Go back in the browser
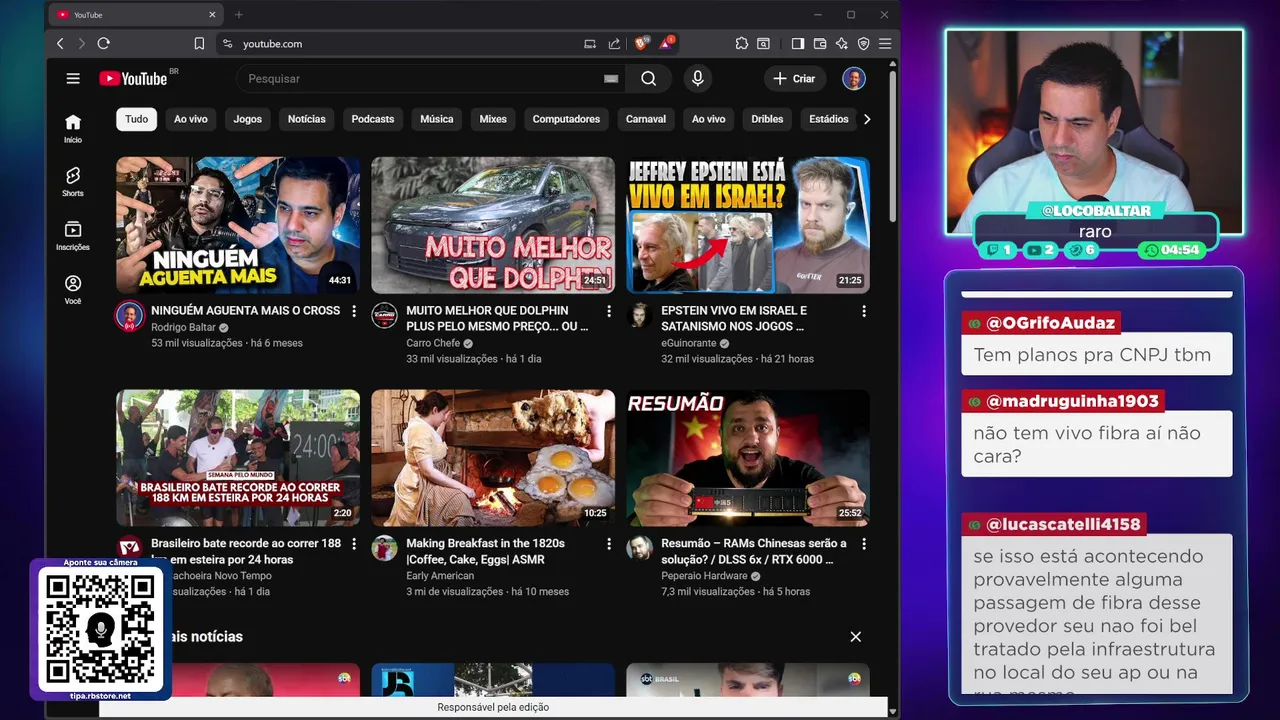The height and width of the screenshot is (720, 1280). (x=60, y=44)
